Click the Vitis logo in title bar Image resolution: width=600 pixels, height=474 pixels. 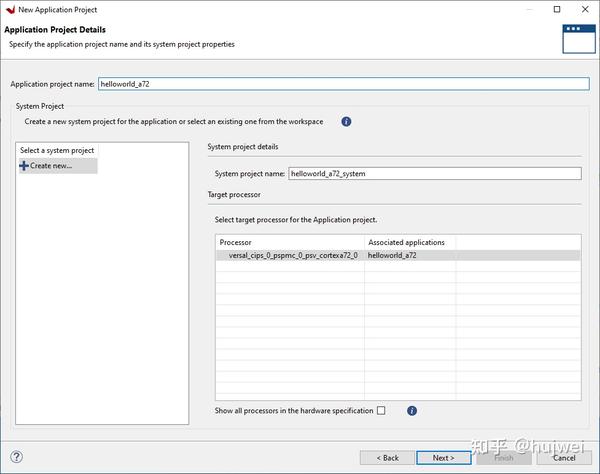(10, 9)
